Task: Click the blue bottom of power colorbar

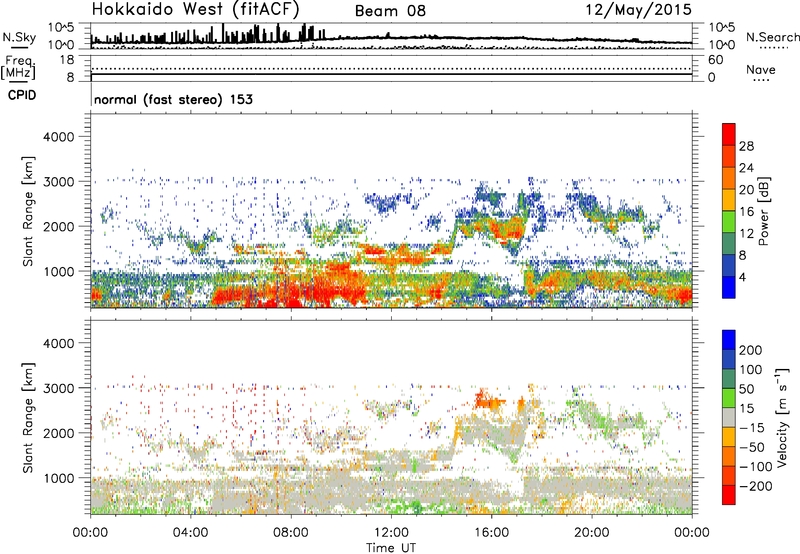Action: (x=729, y=287)
